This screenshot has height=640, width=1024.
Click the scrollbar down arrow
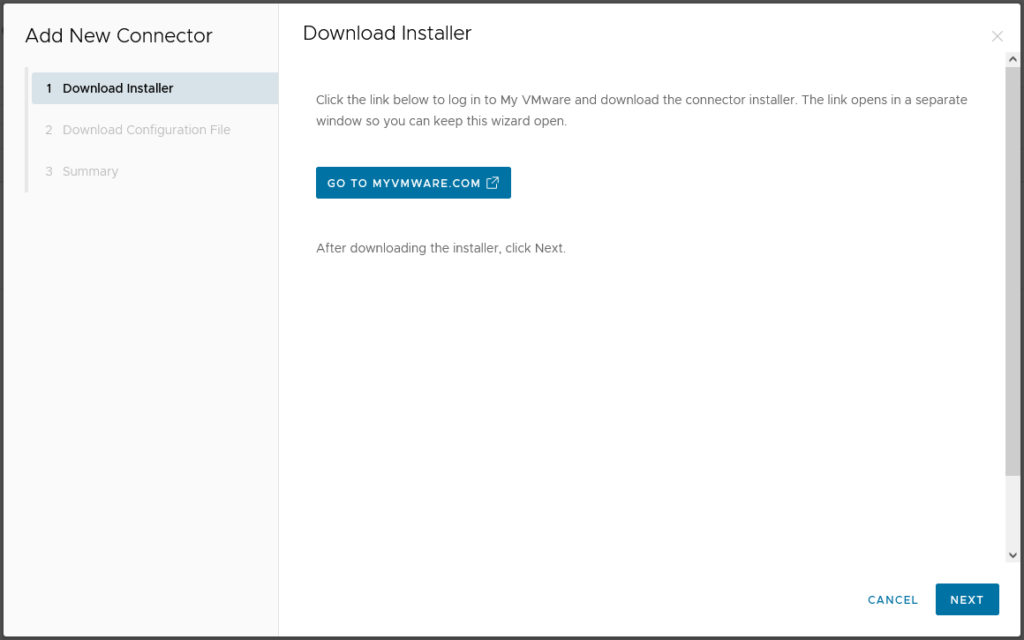click(1012, 555)
